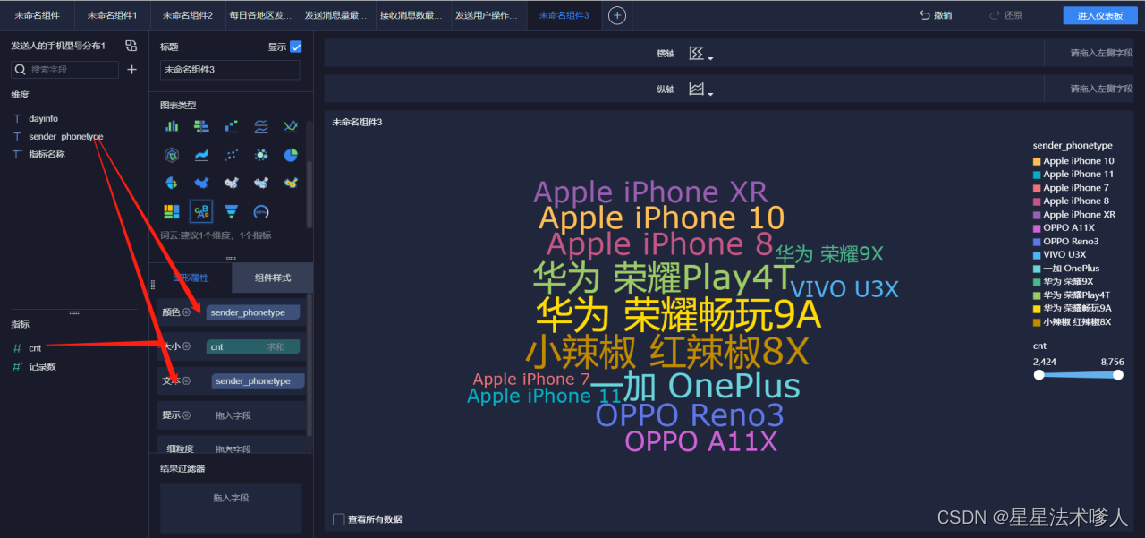Viewport: 1145px width, 538px height.
Task: Click the title input 未命名组件3
Action: click(230, 69)
